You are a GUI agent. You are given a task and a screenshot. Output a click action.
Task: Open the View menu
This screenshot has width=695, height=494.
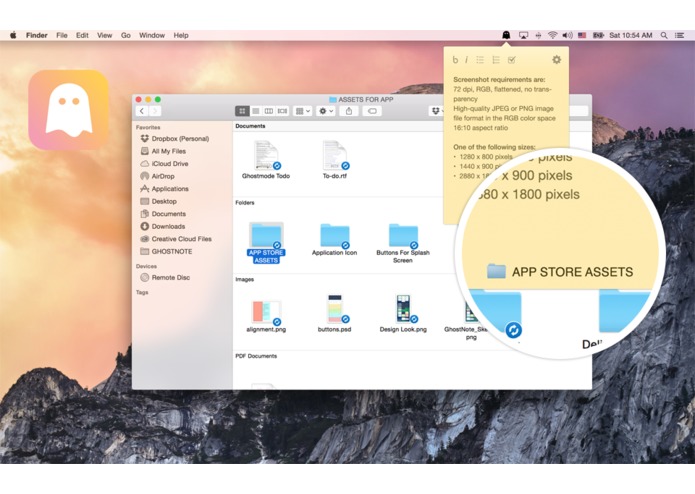click(x=105, y=35)
